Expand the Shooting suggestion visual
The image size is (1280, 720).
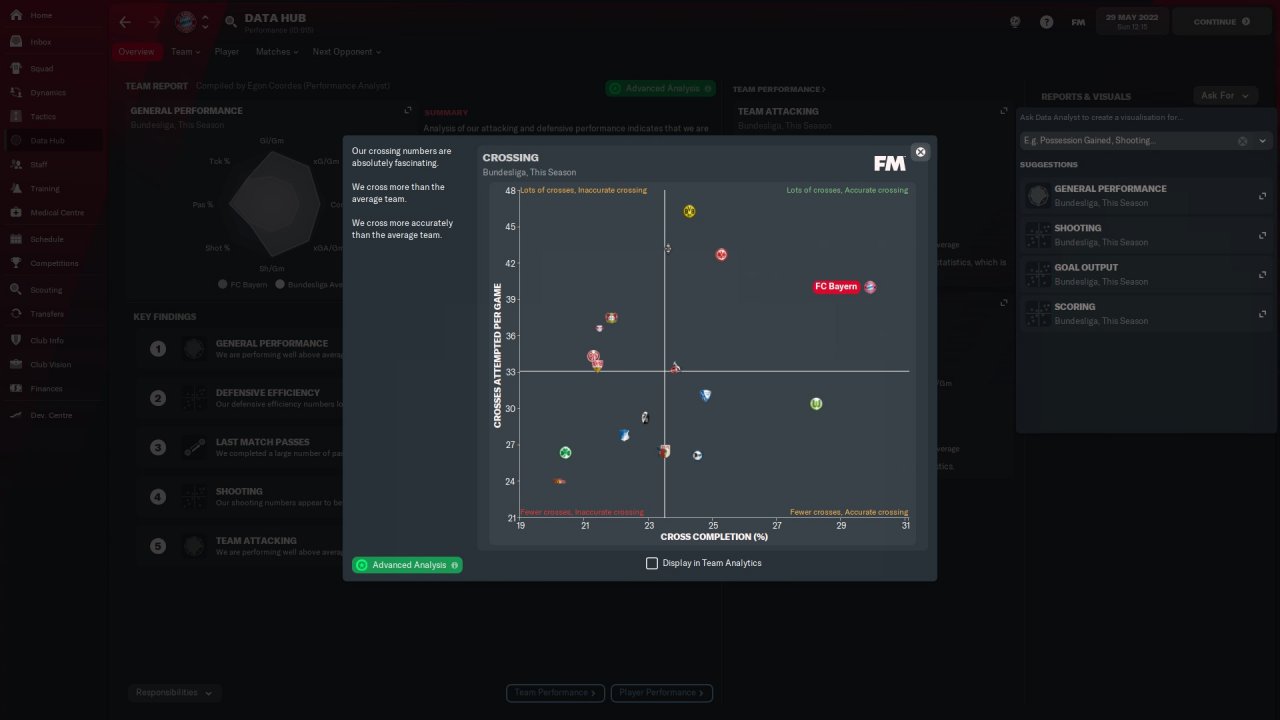pos(1263,235)
